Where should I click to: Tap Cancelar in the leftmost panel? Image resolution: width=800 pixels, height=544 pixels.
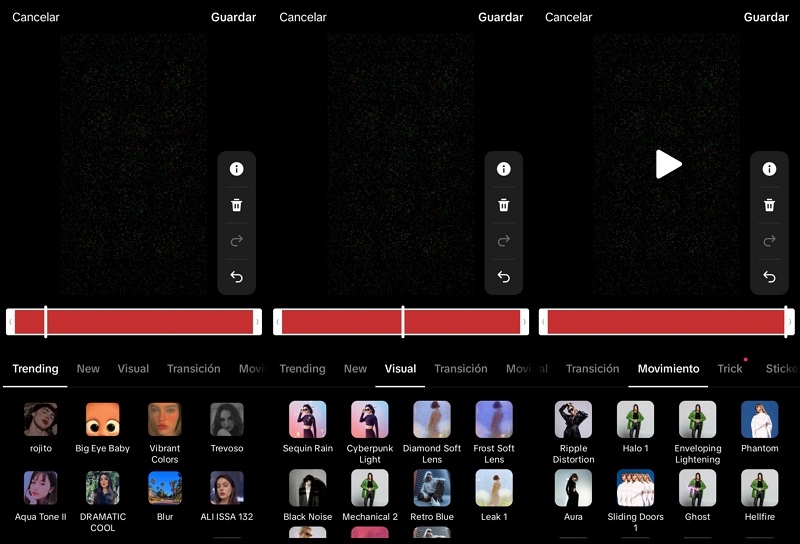coord(36,17)
